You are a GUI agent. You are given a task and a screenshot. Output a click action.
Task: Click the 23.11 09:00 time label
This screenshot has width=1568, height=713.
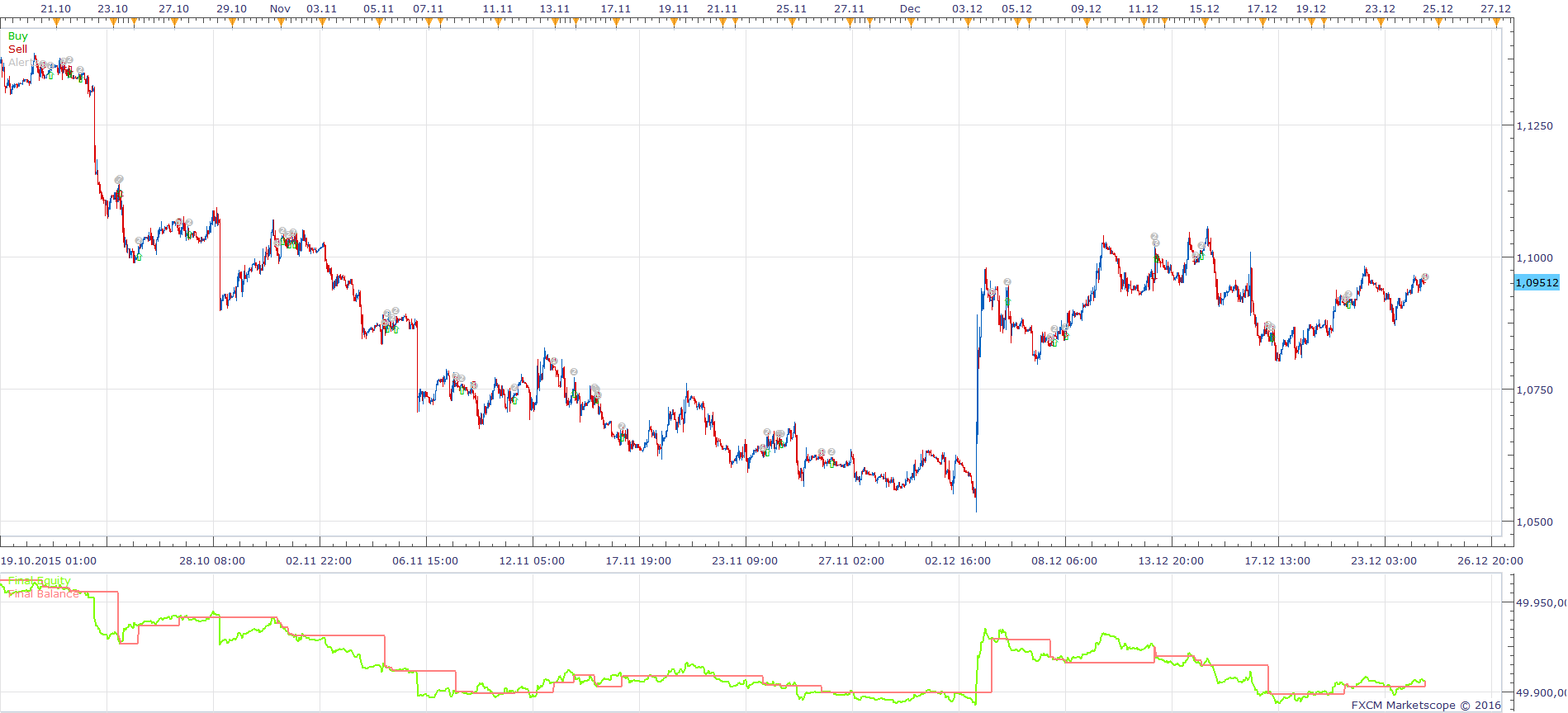745,561
